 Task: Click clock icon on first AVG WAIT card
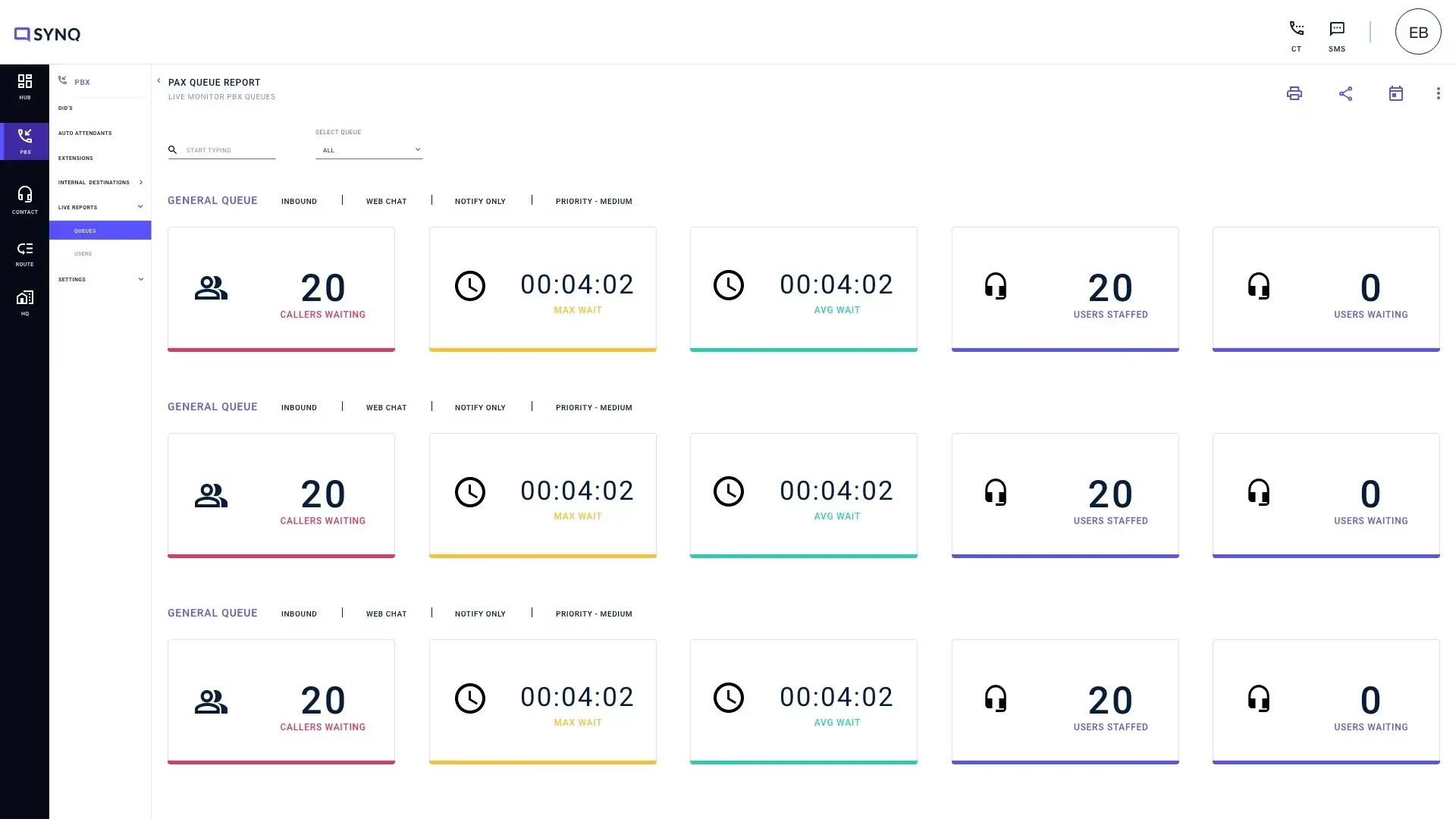click(729, 285)
